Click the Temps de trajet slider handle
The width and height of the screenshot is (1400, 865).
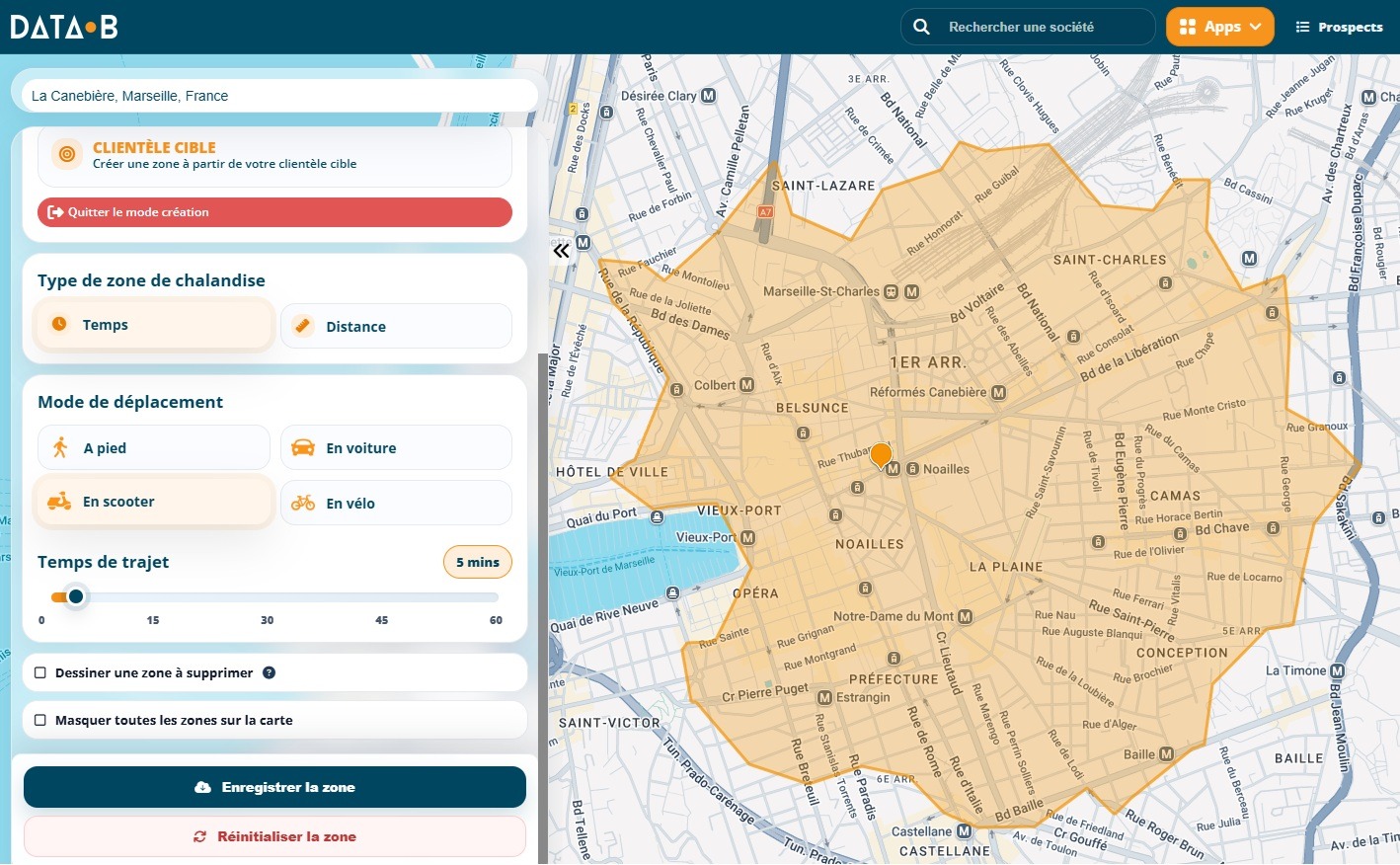tap(75, 596)
